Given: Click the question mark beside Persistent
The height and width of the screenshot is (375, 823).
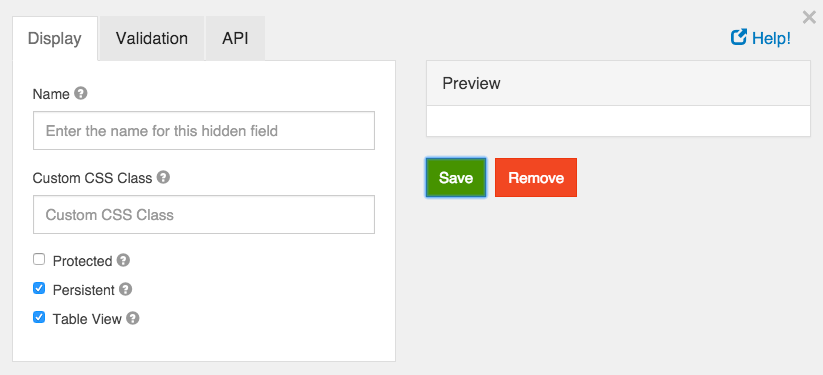Looking at the screenshot, I should [125, 289].
